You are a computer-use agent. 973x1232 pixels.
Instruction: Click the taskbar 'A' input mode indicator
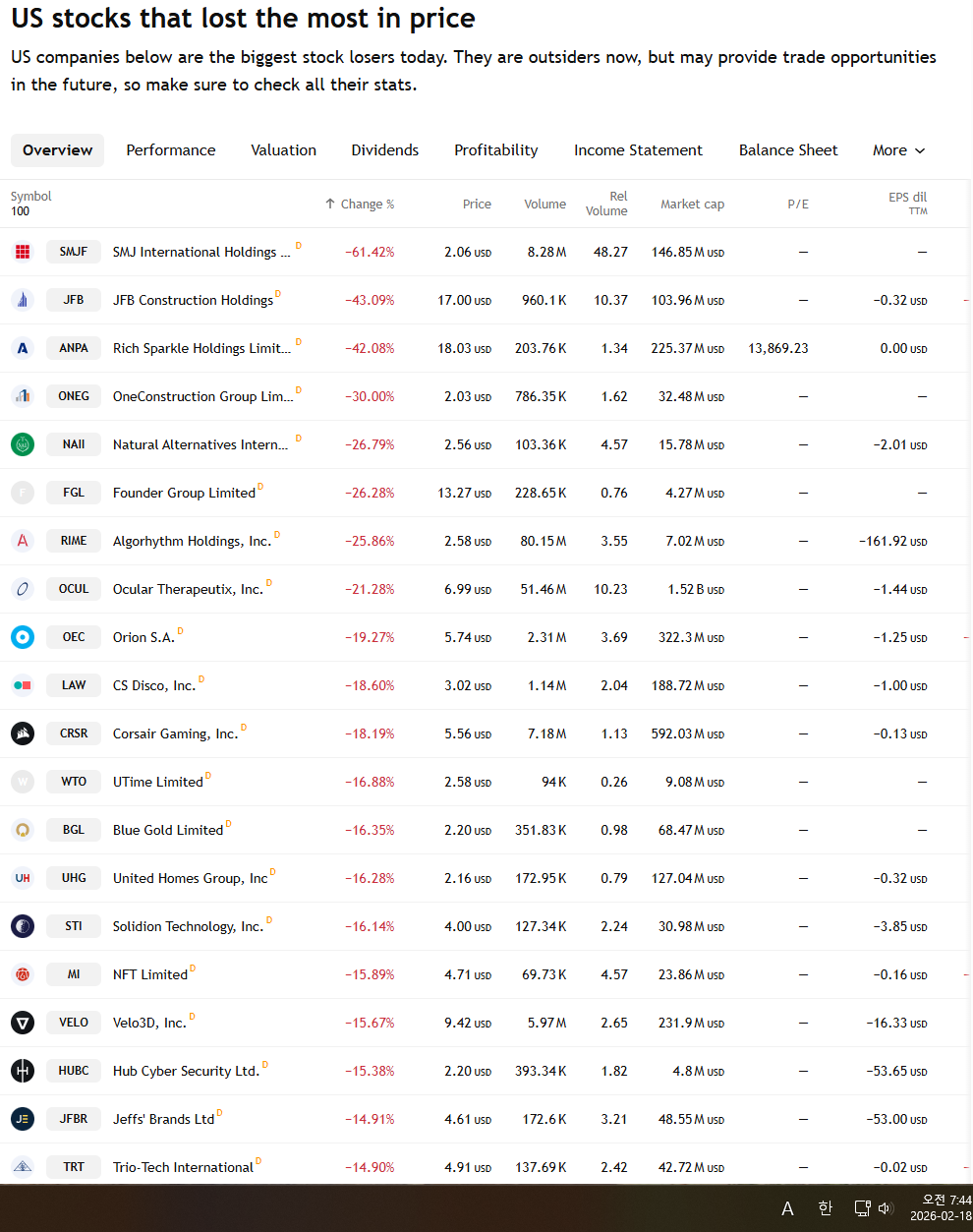[x=787, y=1208]
